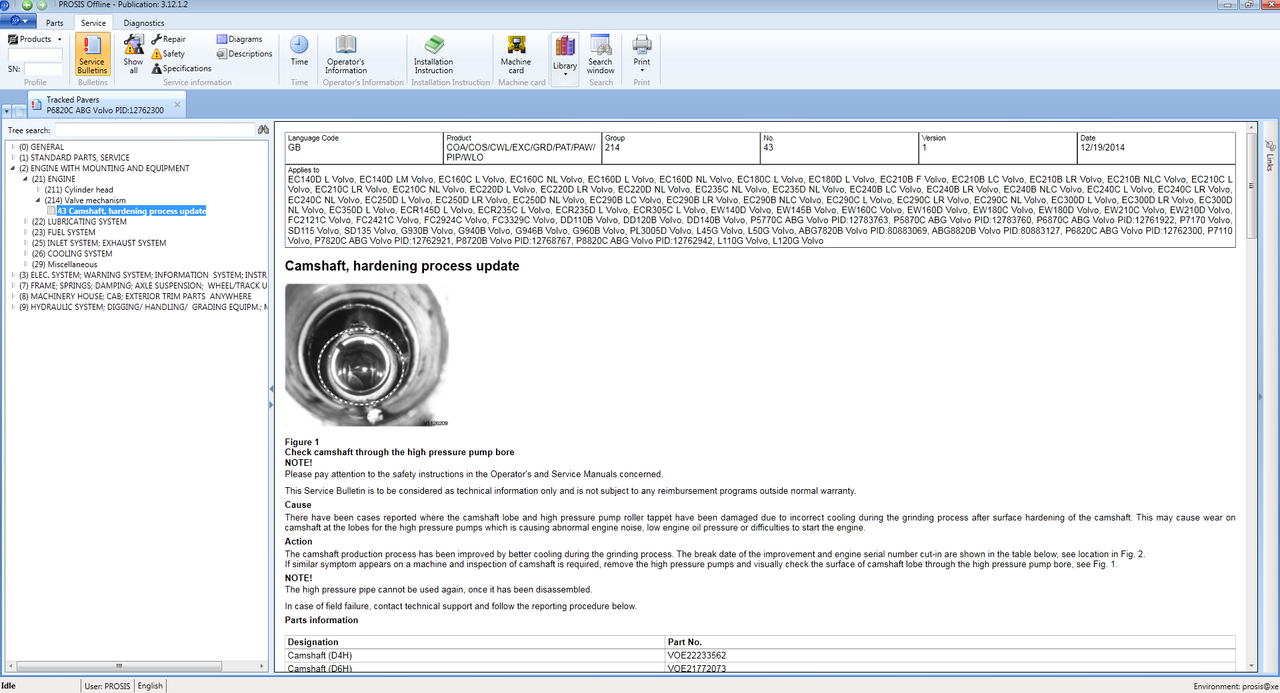Viewport: 1280px width, 693px height.
Task: Open Diagrams
Action: click(x=239, y=39)
